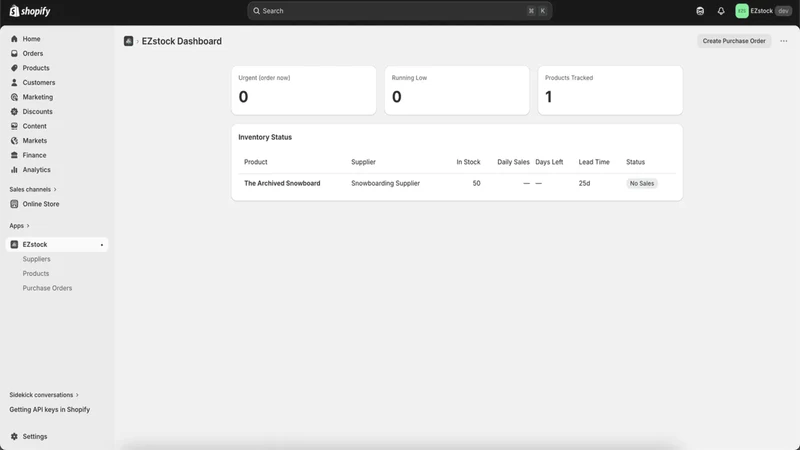Open the more actions ellipsis menu
Viewport: 800px width, 450px height.
pos(784,41)
